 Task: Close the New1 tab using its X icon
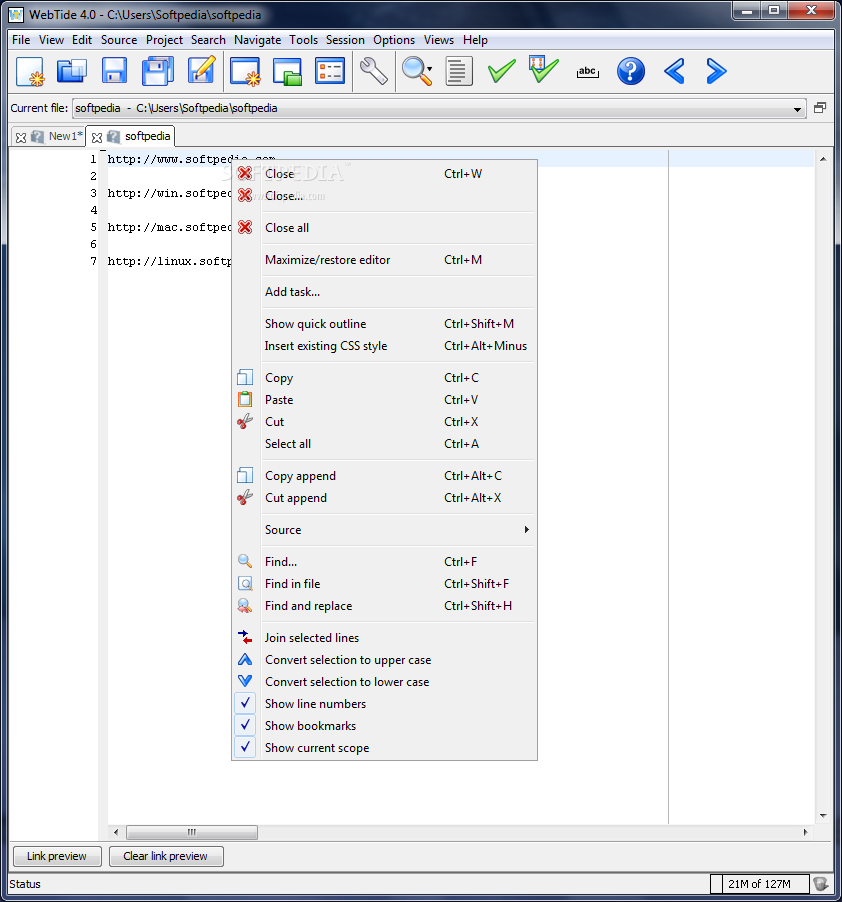point(21,137)
